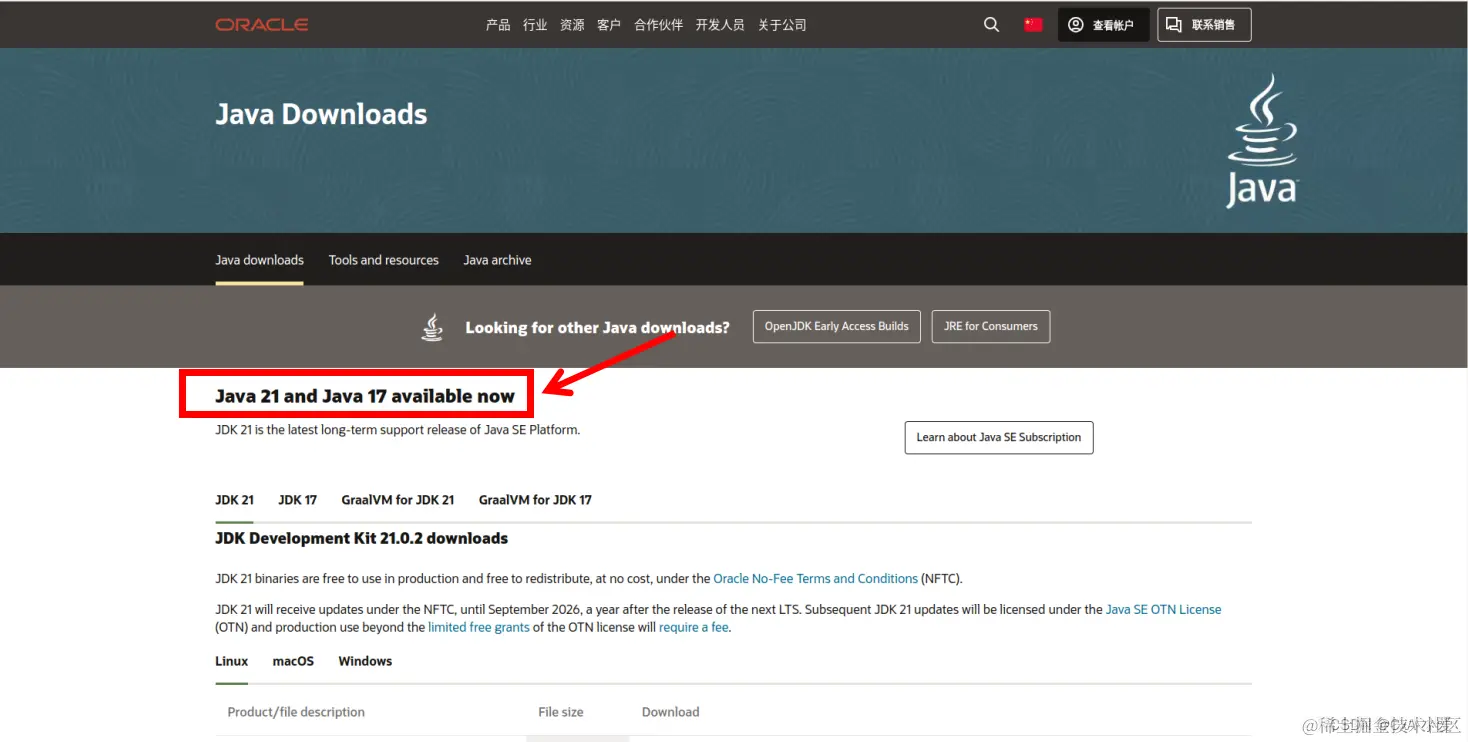Open Oracle No-Fee Terms and Conditions link
This screenshot has height=742, width=1468.
click(815, 578)
